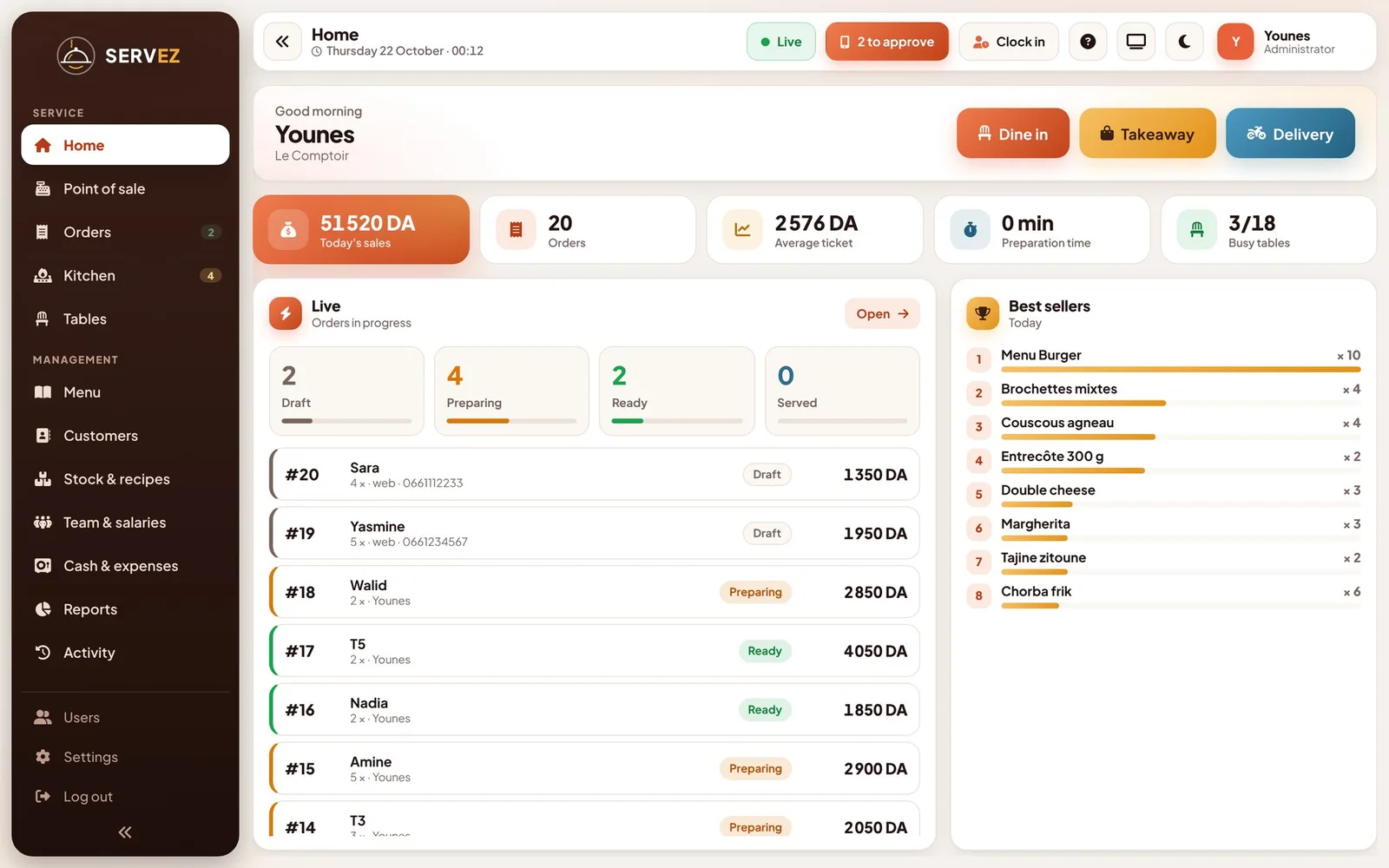Image resolution: width=1389 pixels, height=868 pixels.
Task: Click the Customers contact icon
Action: tap(43, 436)
